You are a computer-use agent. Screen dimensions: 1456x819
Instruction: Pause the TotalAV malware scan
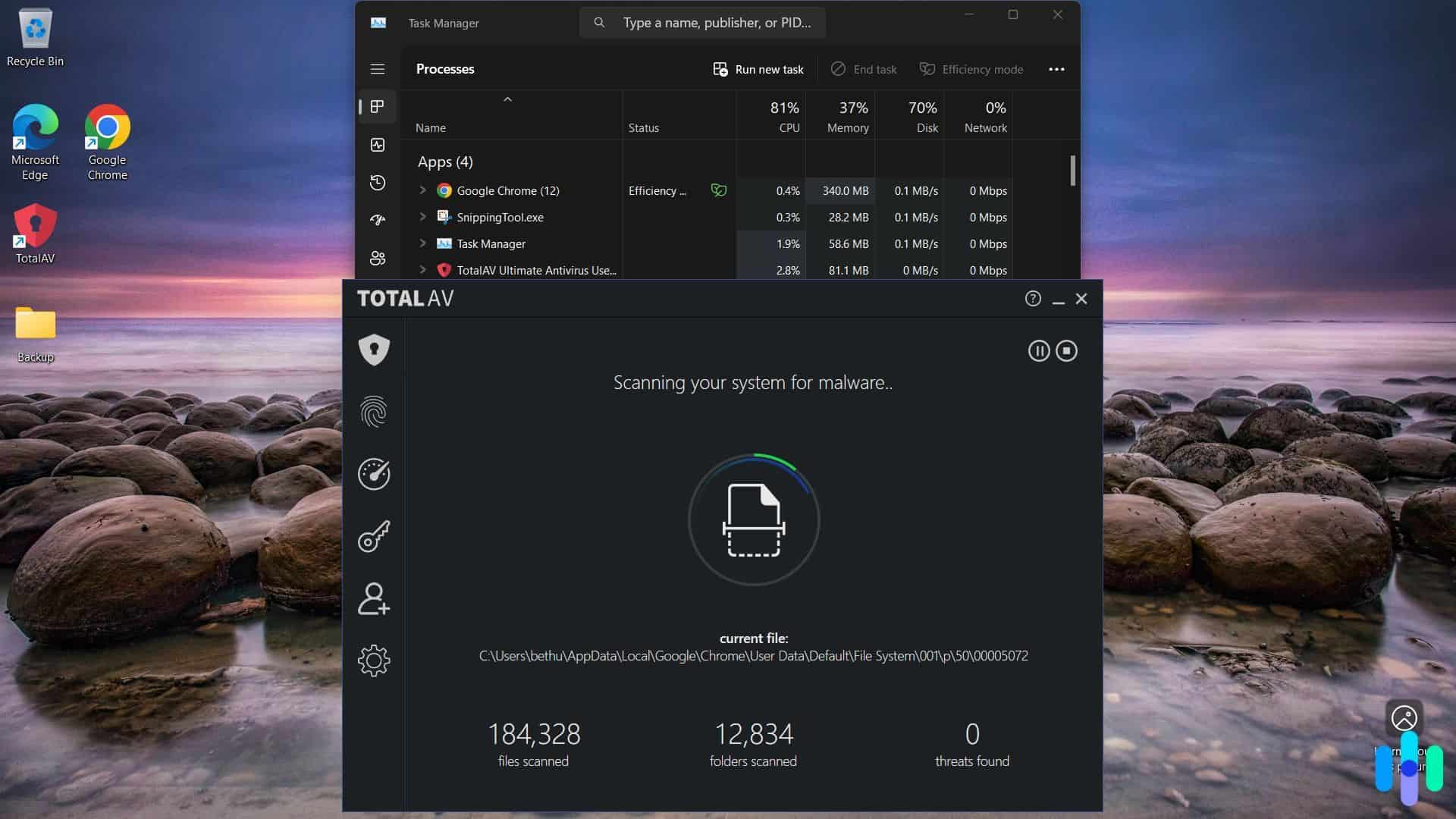tap(1039, 350)
